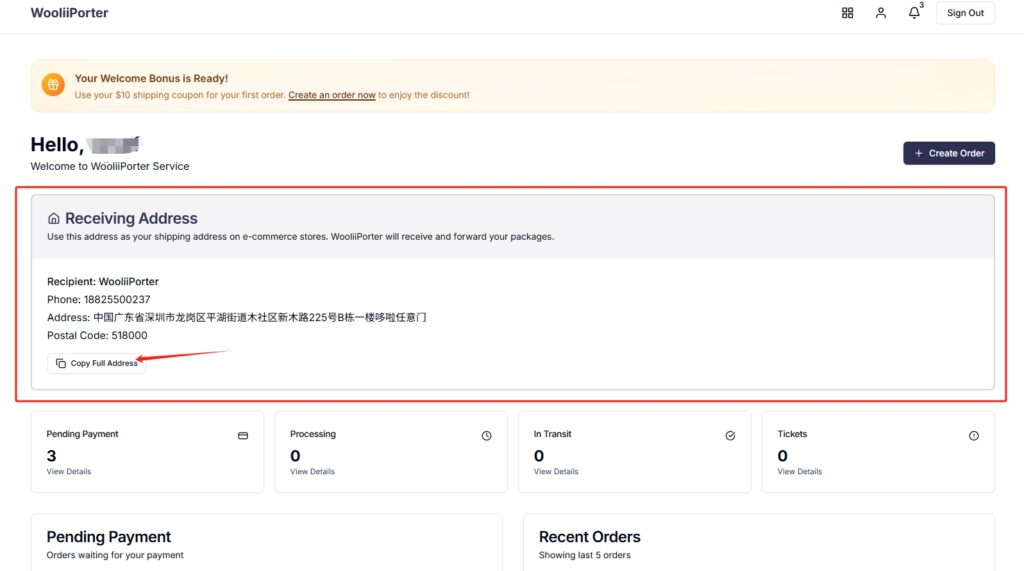Select the 'Recipient: WooliiPorter' line
The width and height of the screenshot is (1024, 571).
pyautogui.click(x=103, y=282)
